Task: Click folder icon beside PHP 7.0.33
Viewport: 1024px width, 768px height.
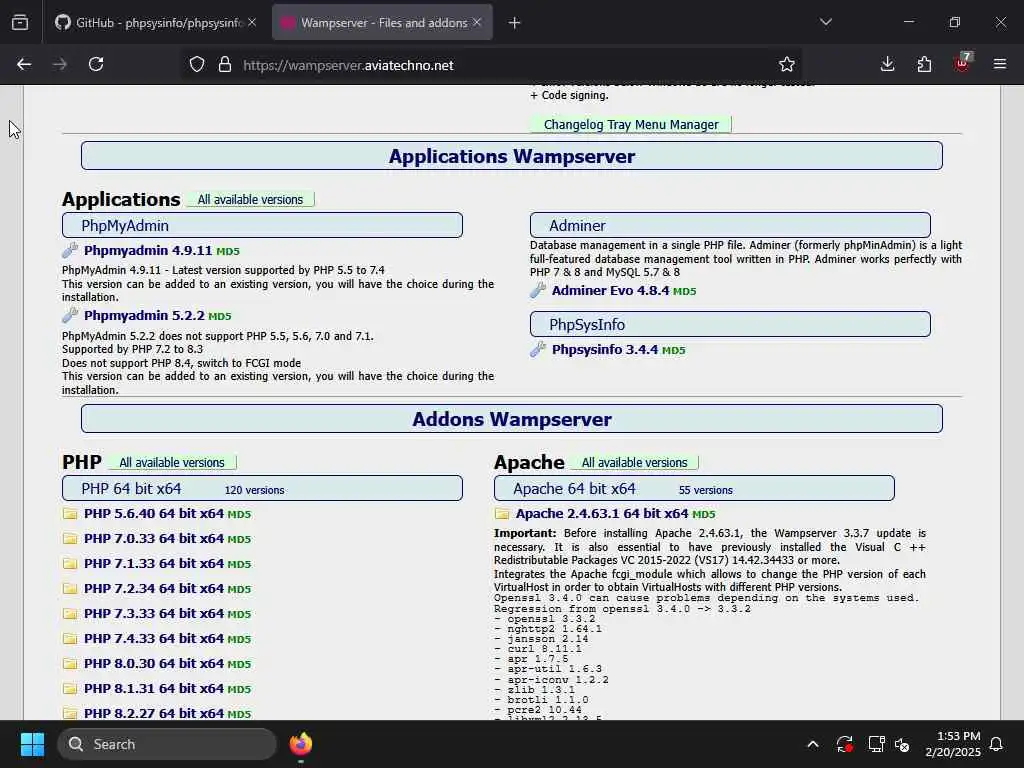Action: point(70,539)
